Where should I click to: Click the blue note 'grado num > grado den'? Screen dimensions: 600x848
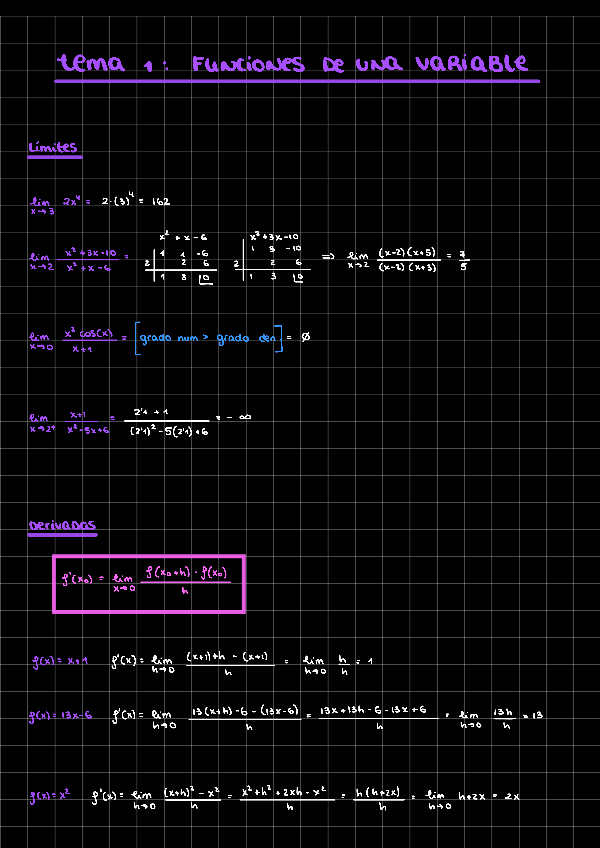(x=208, y=339)
